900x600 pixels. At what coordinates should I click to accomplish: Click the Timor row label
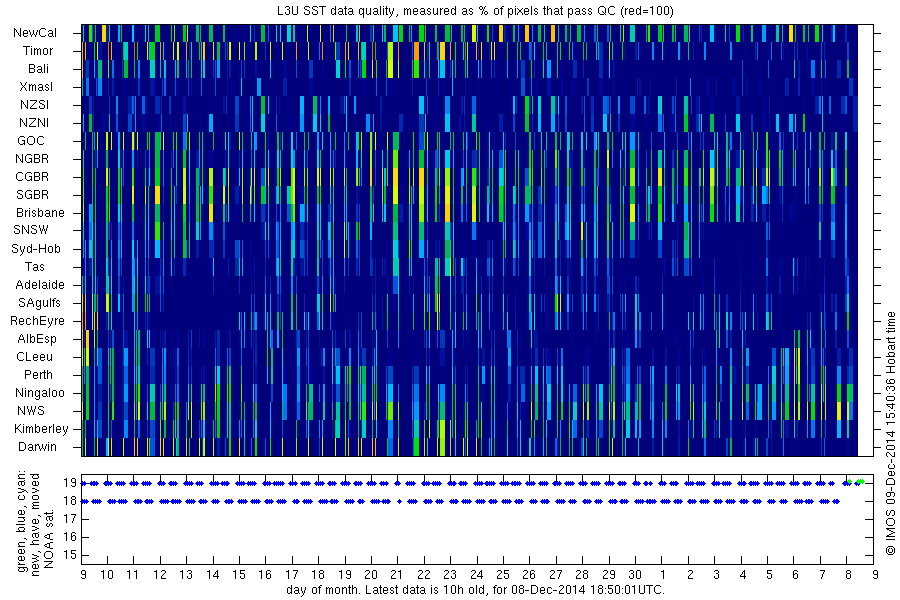point(38,51)
